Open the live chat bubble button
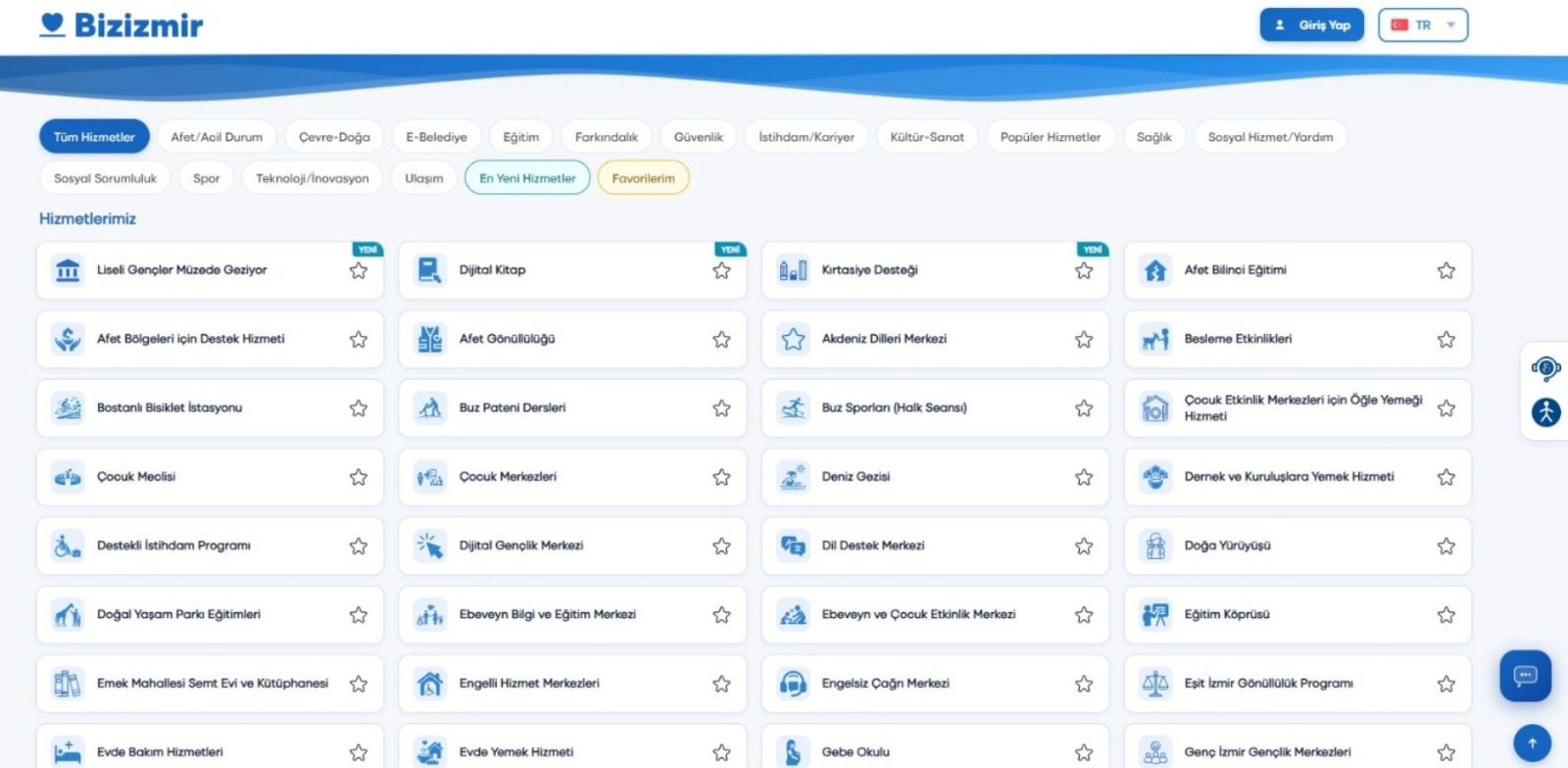Image resolution: width=1568 pixels, height=768 pixels. 1526,676
